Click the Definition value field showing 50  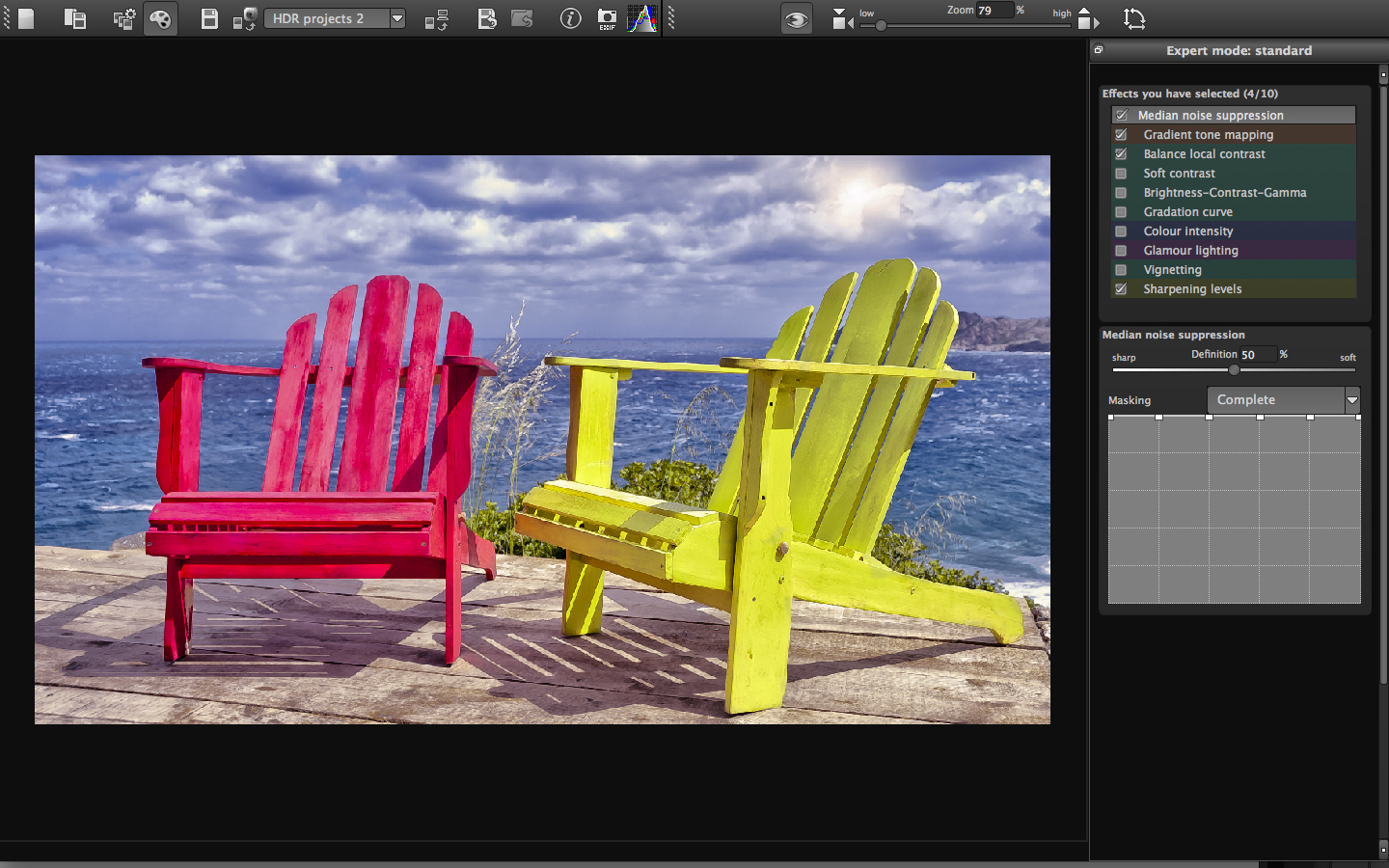[x=1257, y=355]
